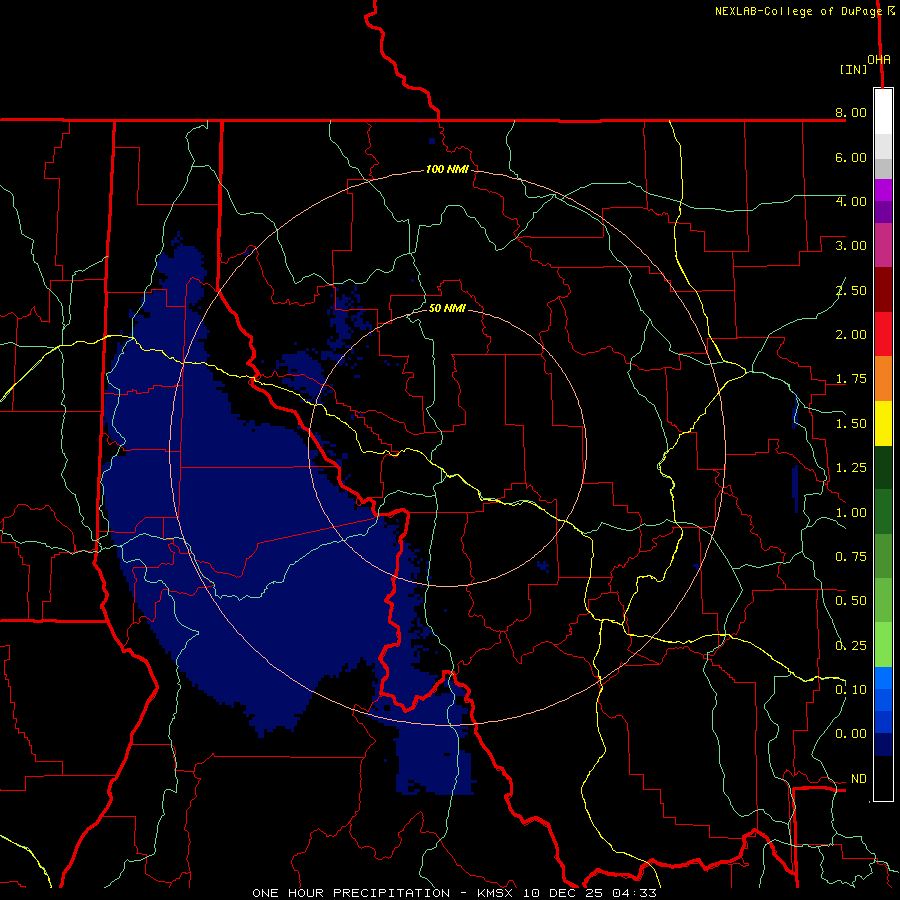900x900 pixels.
Task: Click the navy blue legend swatch
Action: [x=883, y=744]
